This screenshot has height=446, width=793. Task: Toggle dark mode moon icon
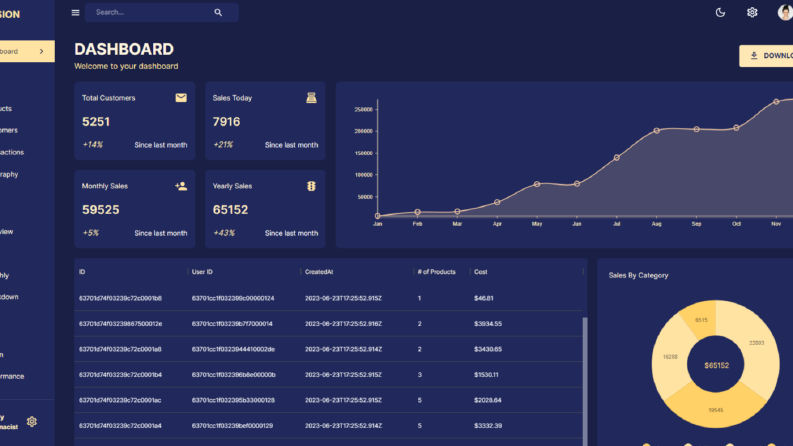tap(720, 13)
